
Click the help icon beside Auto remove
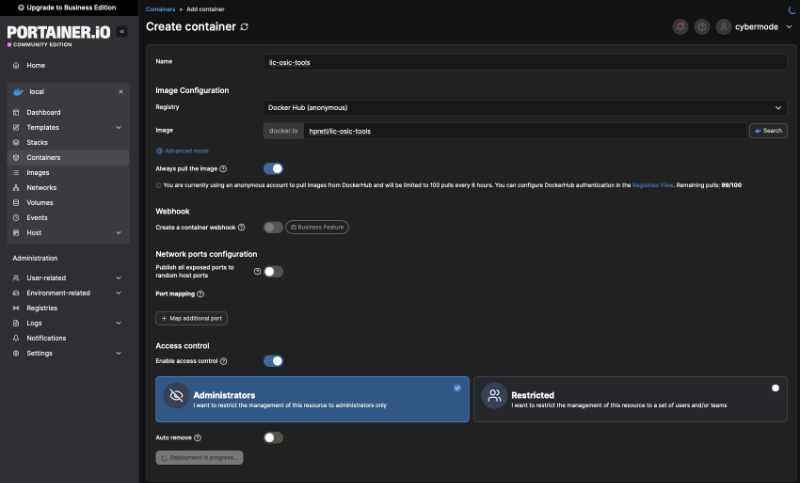[x=198, y=438]
